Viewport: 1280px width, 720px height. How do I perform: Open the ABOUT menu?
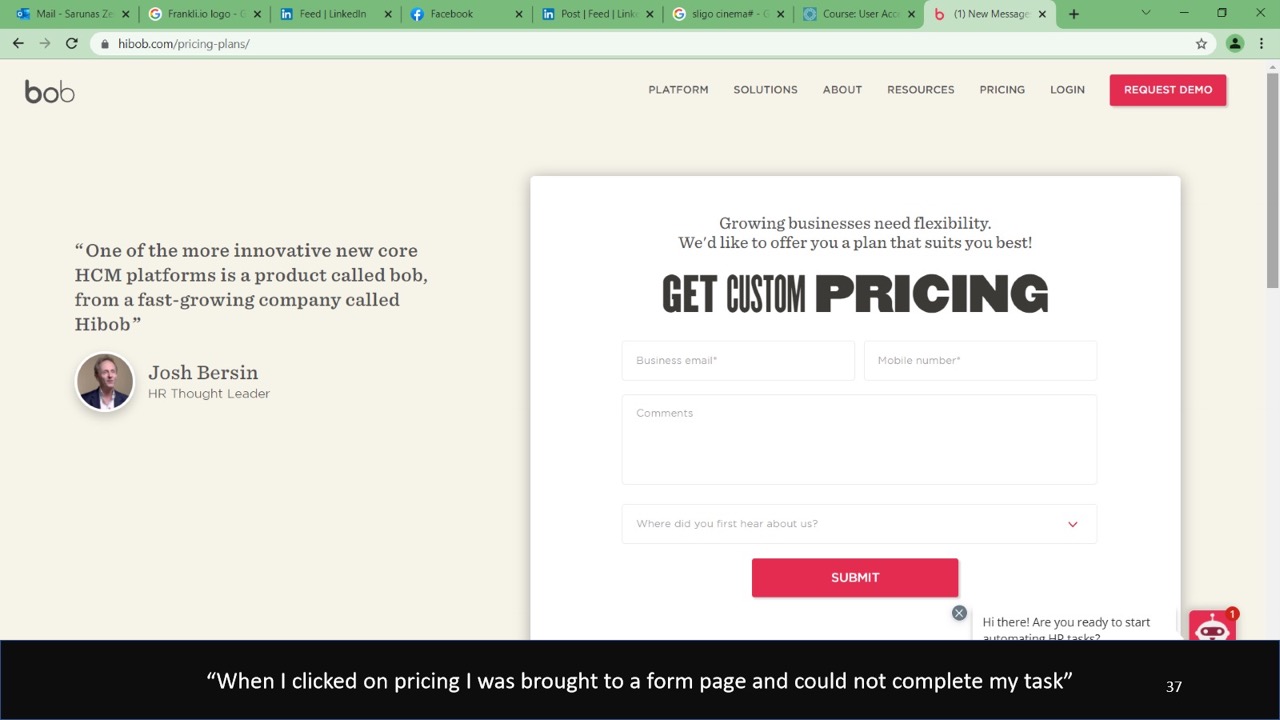point(842,90)
